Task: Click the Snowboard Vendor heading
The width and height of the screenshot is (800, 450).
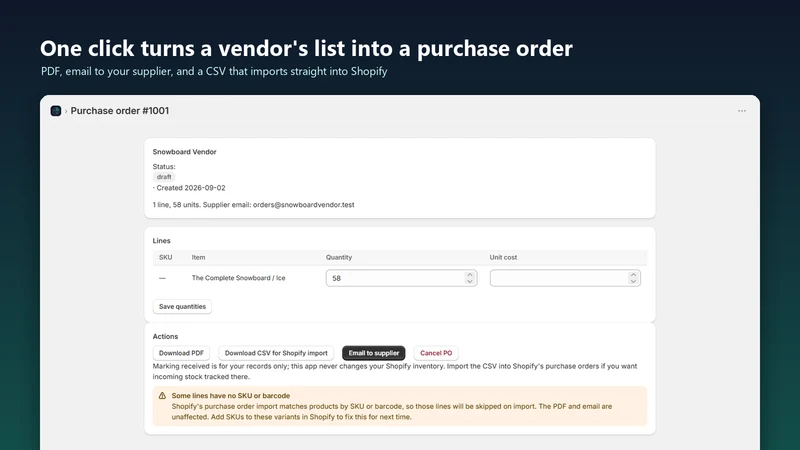Action: [x=184, y=152]
